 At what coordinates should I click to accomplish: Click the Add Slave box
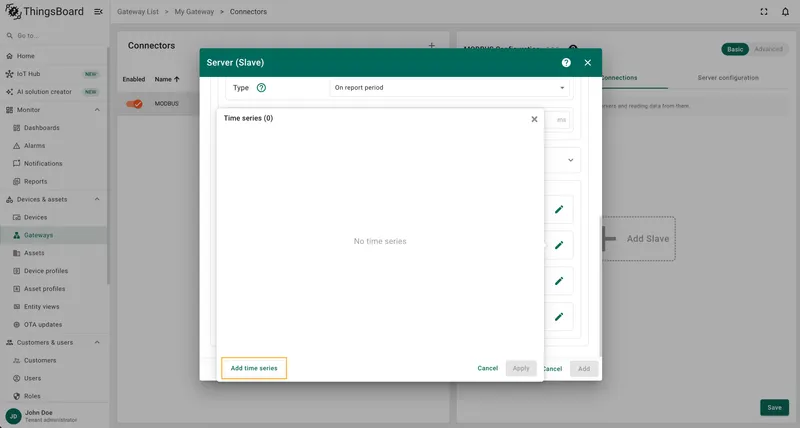pyautogui.click(x=639, y=239)
